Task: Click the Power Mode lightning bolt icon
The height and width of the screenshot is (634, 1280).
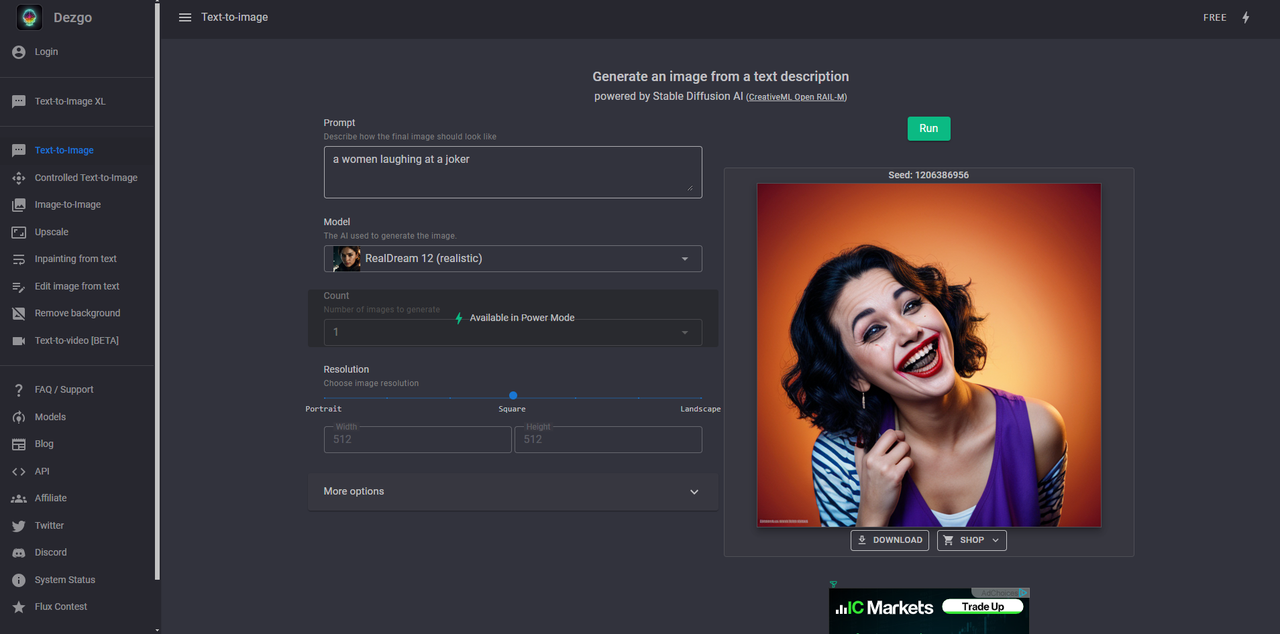Action: pyautogui.click(x=1245, y=17)
